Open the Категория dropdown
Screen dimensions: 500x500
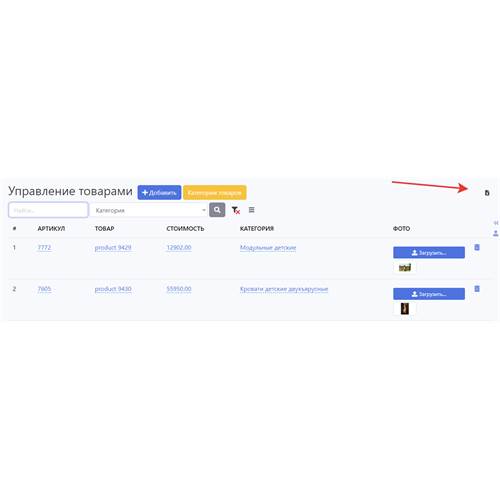(x=149, y=210)
